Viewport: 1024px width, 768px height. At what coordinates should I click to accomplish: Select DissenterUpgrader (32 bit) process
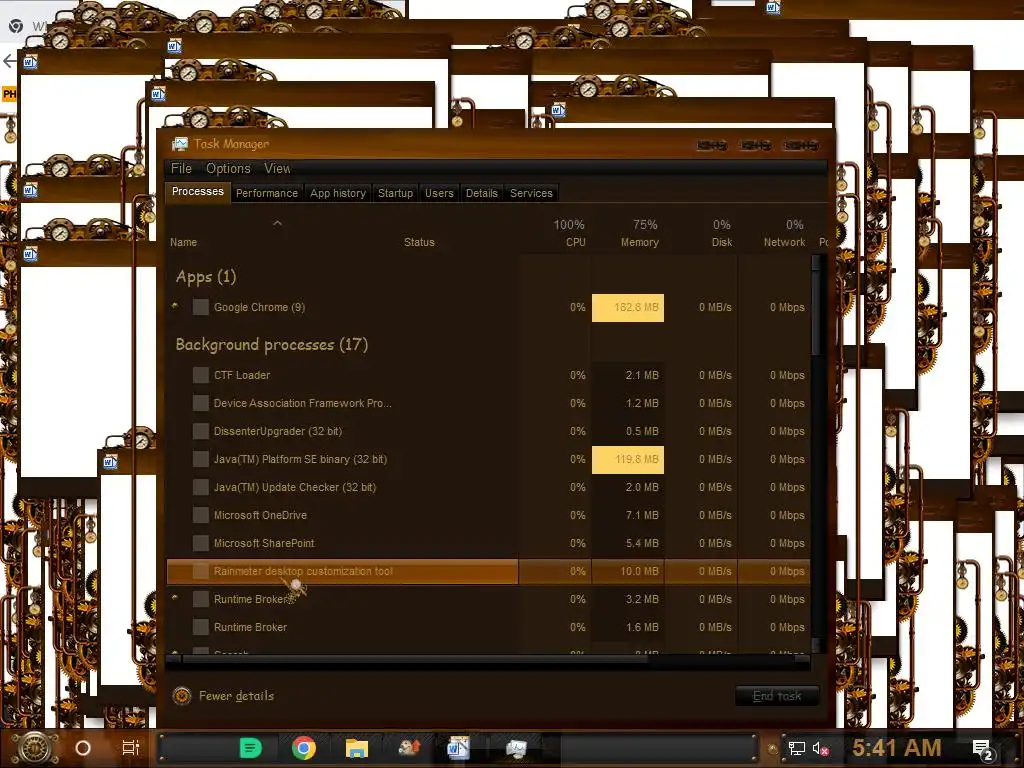click(x=488, y=431)
